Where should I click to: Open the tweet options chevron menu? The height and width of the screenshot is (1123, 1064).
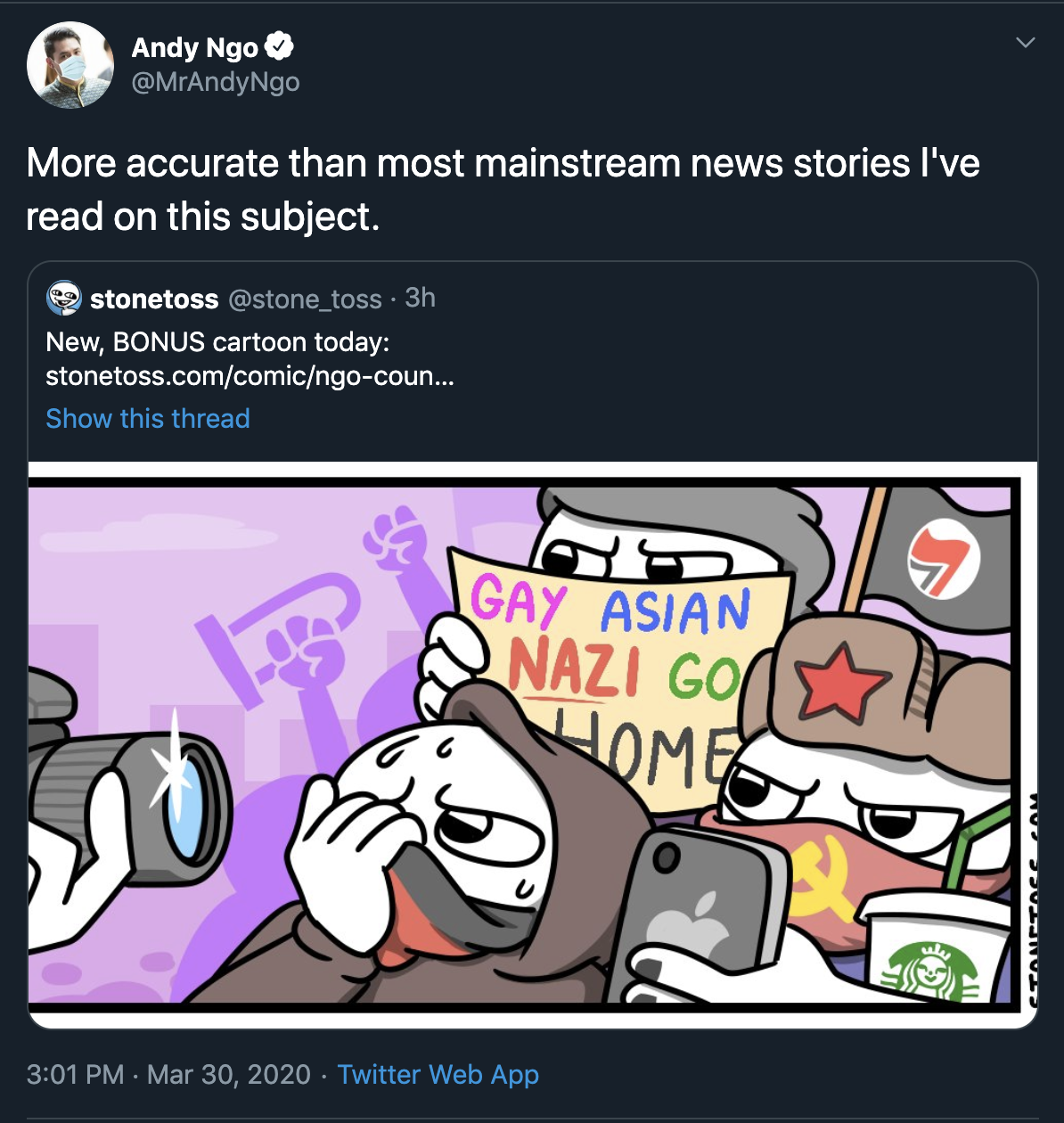(1026, 42)
